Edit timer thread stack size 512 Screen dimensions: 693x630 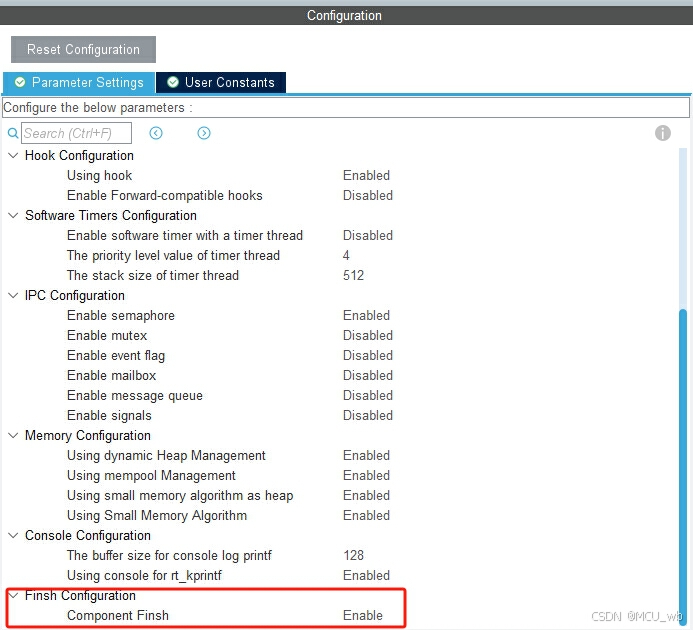point(353,275)
